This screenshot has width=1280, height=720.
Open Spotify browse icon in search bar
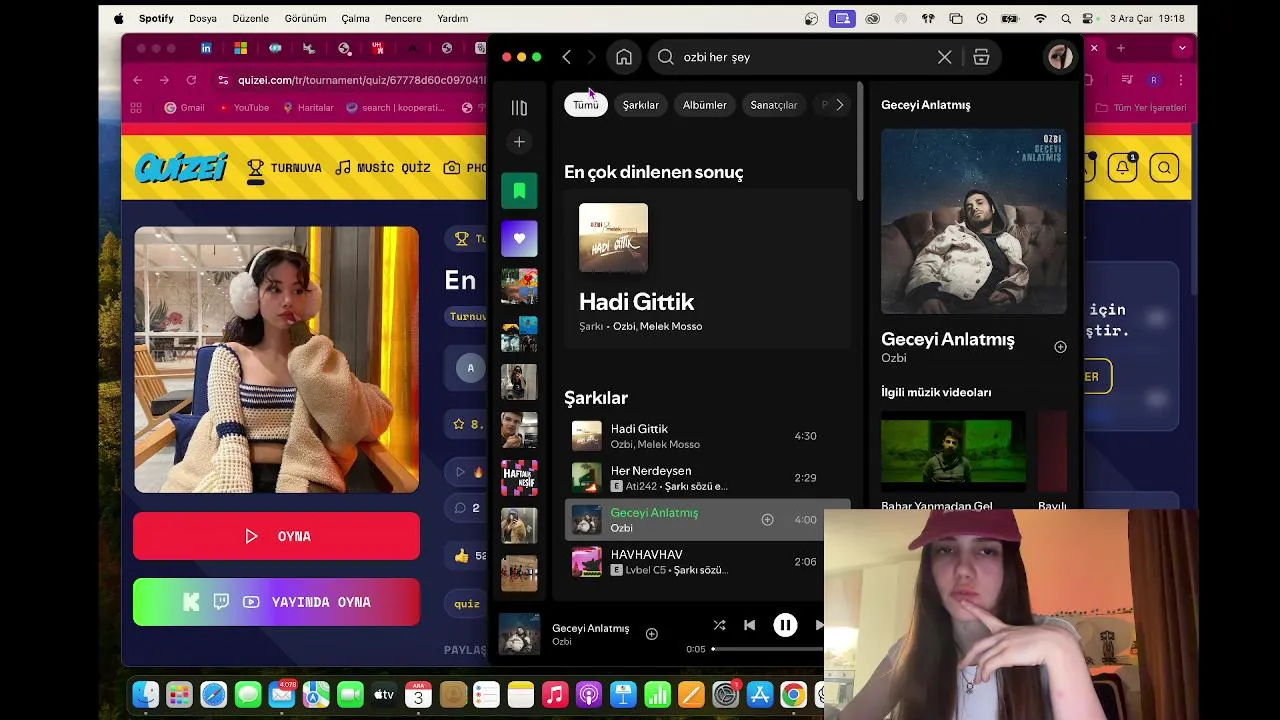(981, 57)
